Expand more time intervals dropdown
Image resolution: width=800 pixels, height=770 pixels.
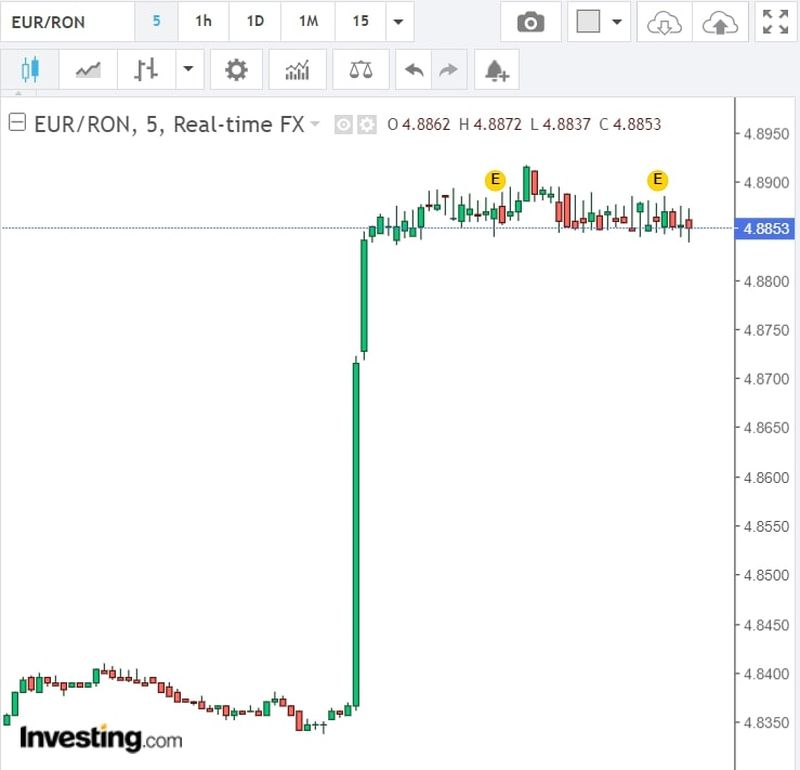(399, 22)
